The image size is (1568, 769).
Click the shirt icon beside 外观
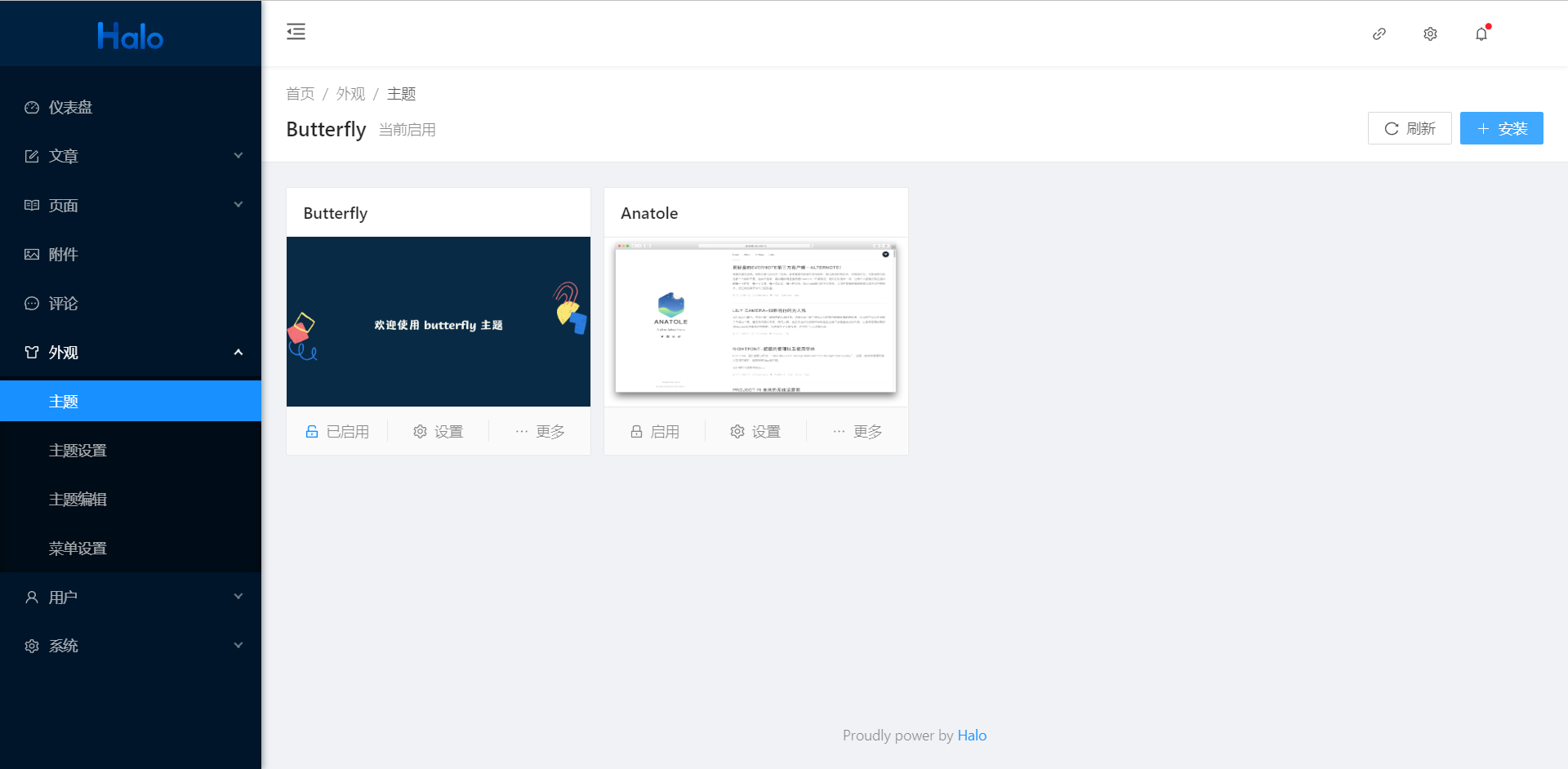tap(32, 352)
